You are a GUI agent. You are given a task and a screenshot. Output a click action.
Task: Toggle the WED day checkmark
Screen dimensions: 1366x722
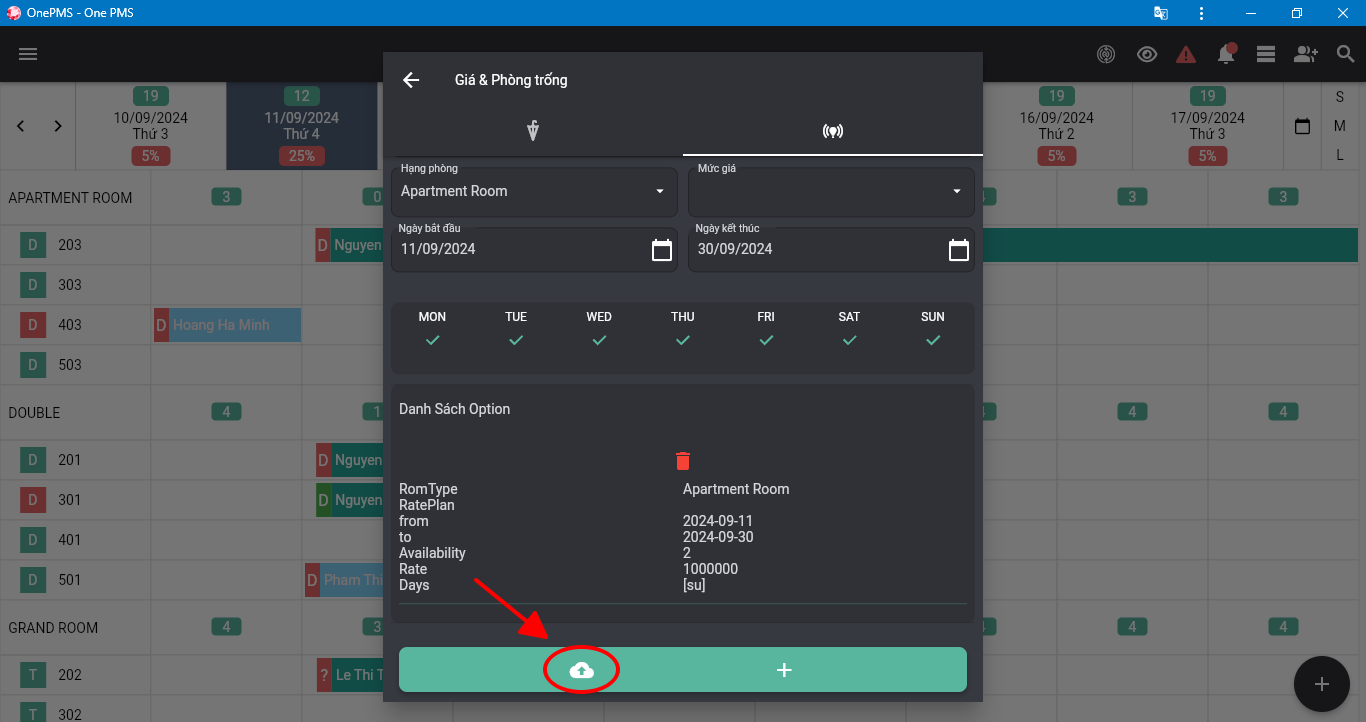coord(599,340)
